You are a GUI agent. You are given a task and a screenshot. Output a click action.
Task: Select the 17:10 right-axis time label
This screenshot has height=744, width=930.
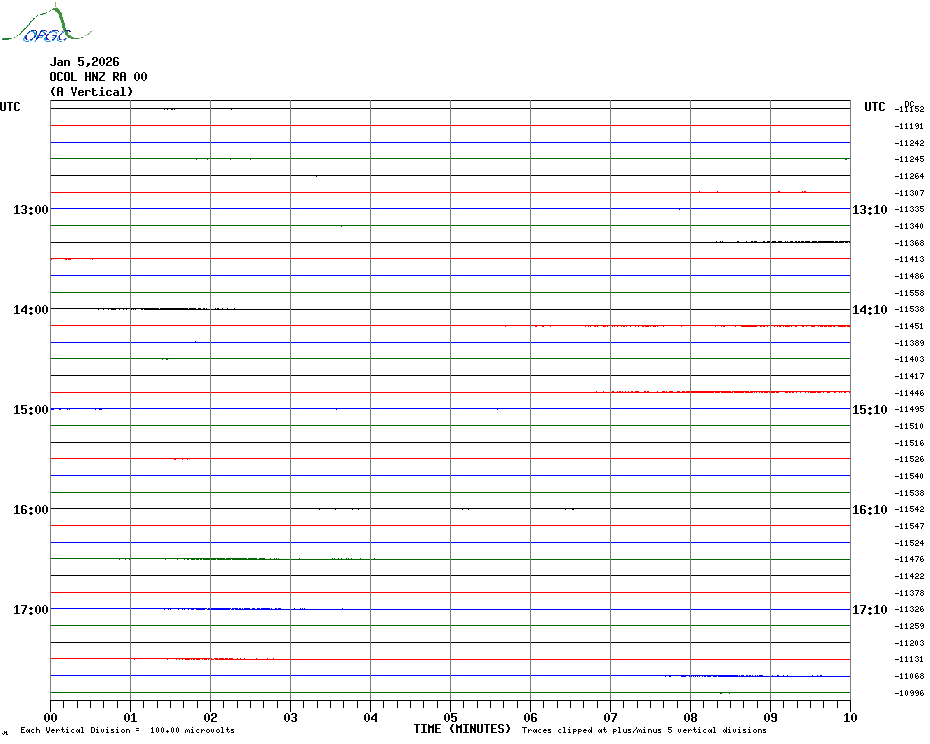[x=869, y=610]
